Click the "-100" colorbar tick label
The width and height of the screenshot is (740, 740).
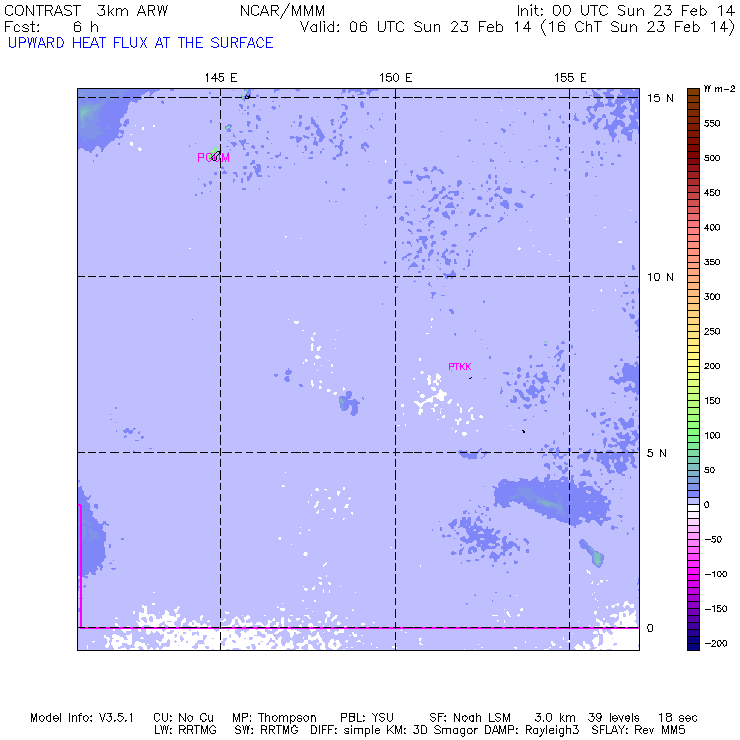point(715,574)
